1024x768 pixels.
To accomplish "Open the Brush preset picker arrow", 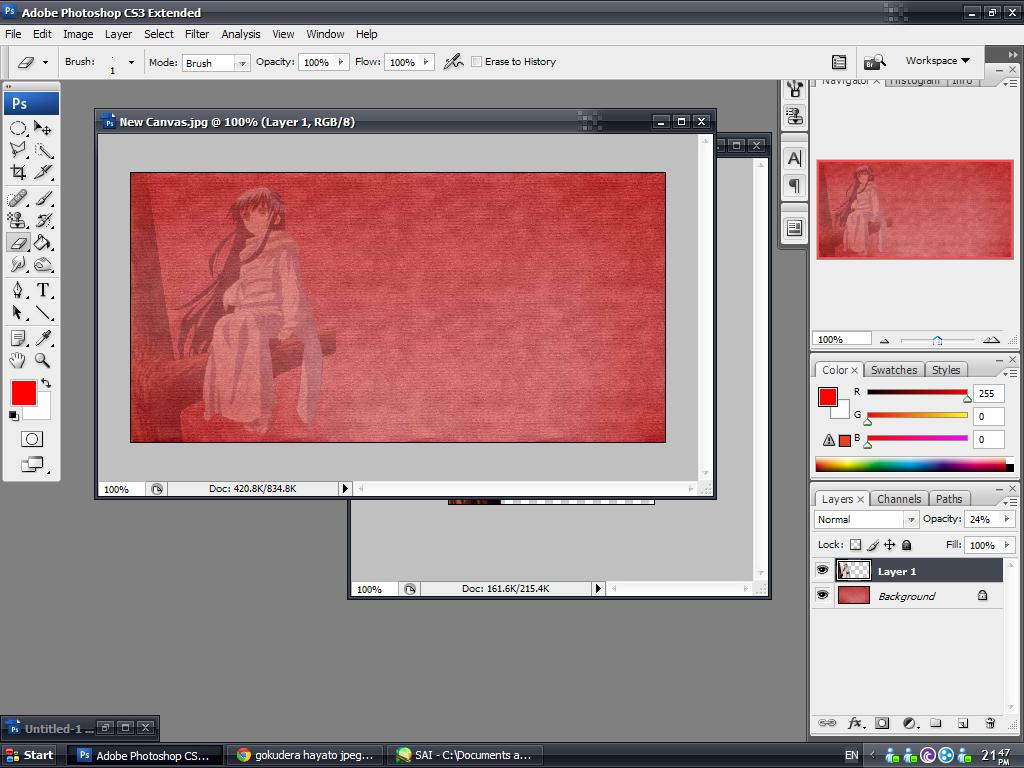I will click(131, 63).
